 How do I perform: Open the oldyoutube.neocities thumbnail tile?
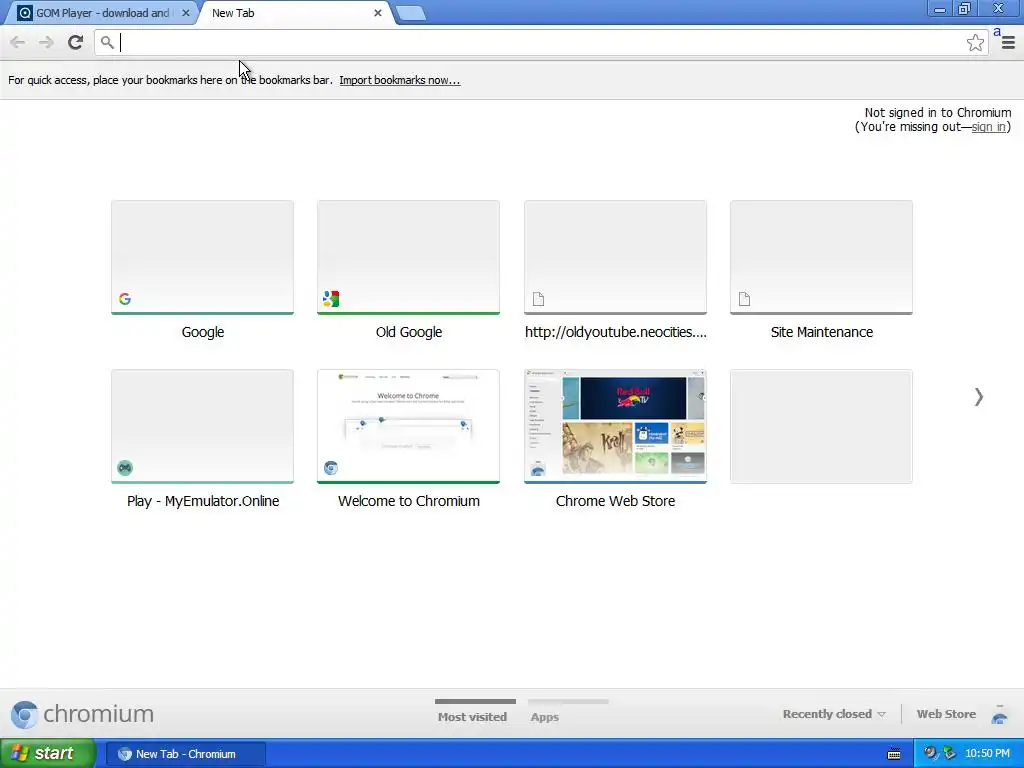tap(615, 257)
